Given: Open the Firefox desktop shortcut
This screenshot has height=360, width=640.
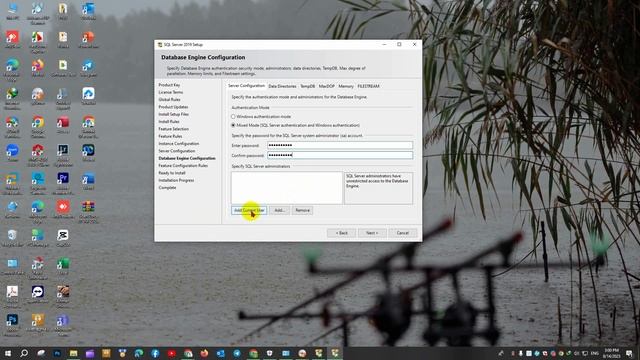Looking at the screenshot, I should pos(38,68).
